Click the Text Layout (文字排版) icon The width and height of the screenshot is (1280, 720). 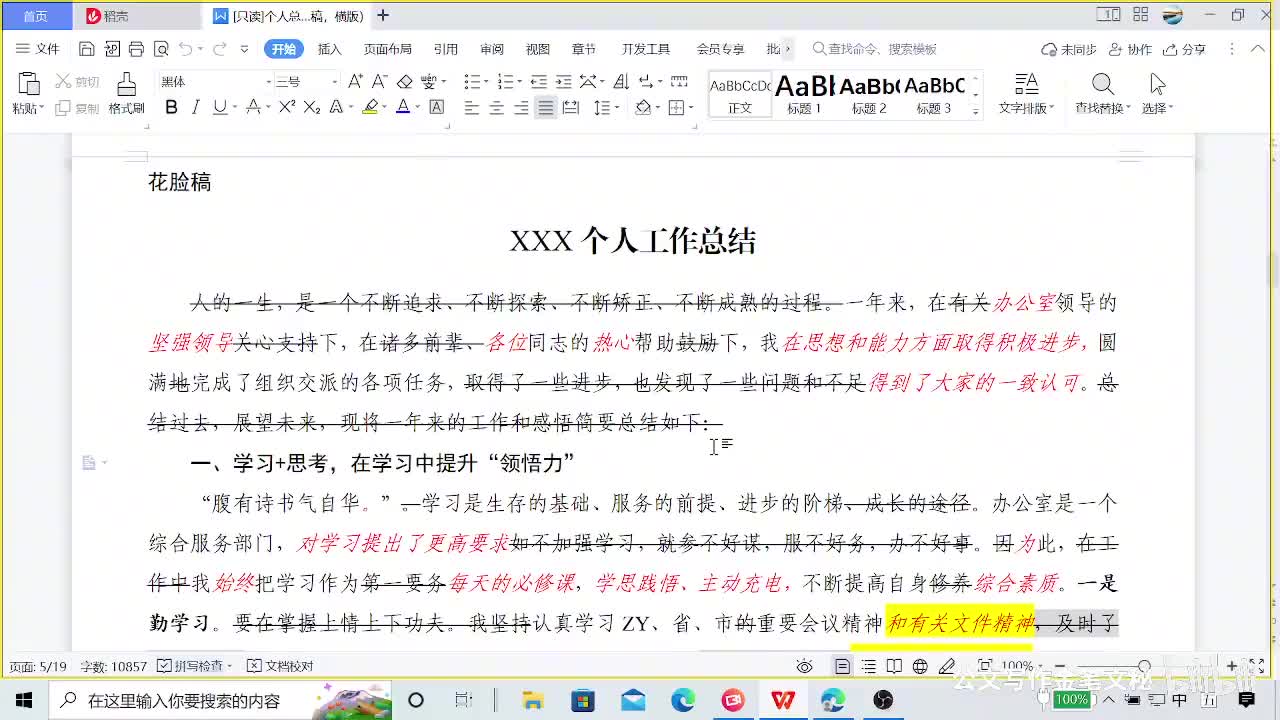[x=1026, y=94]
